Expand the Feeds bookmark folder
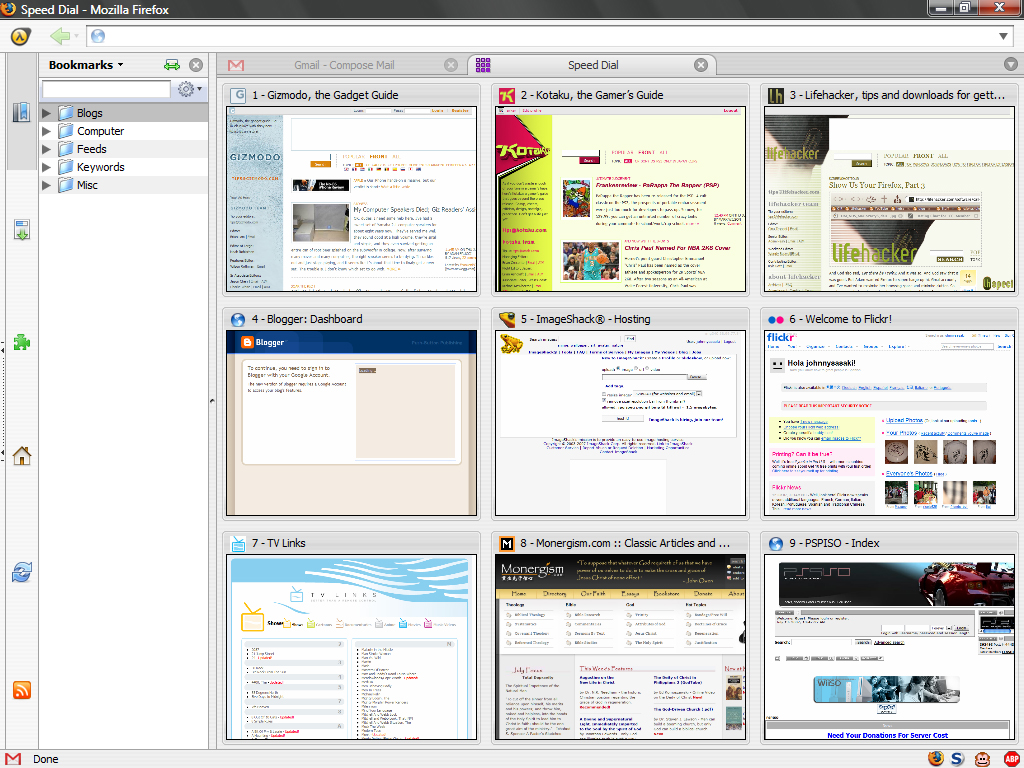The width and height of the screenshot is (1024, 768). coord(46,149)
